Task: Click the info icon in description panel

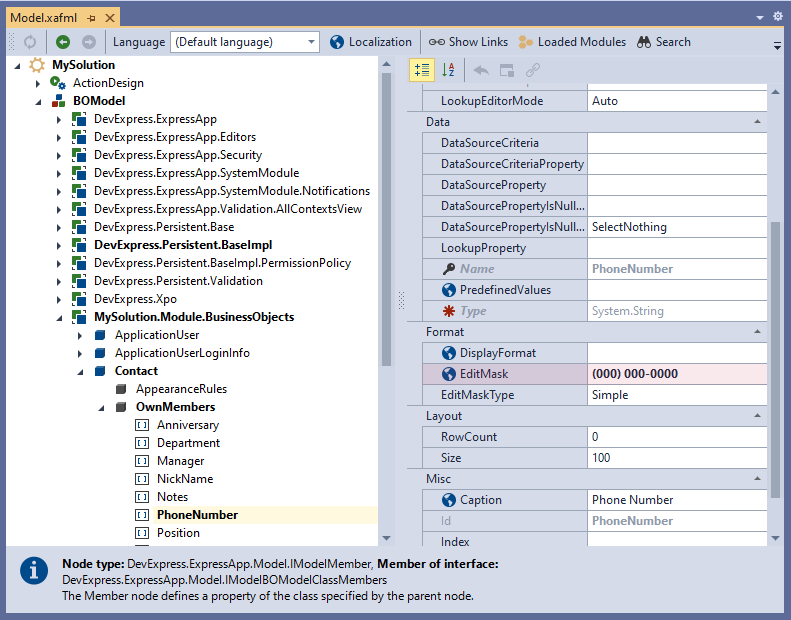Action: (34, 571)
